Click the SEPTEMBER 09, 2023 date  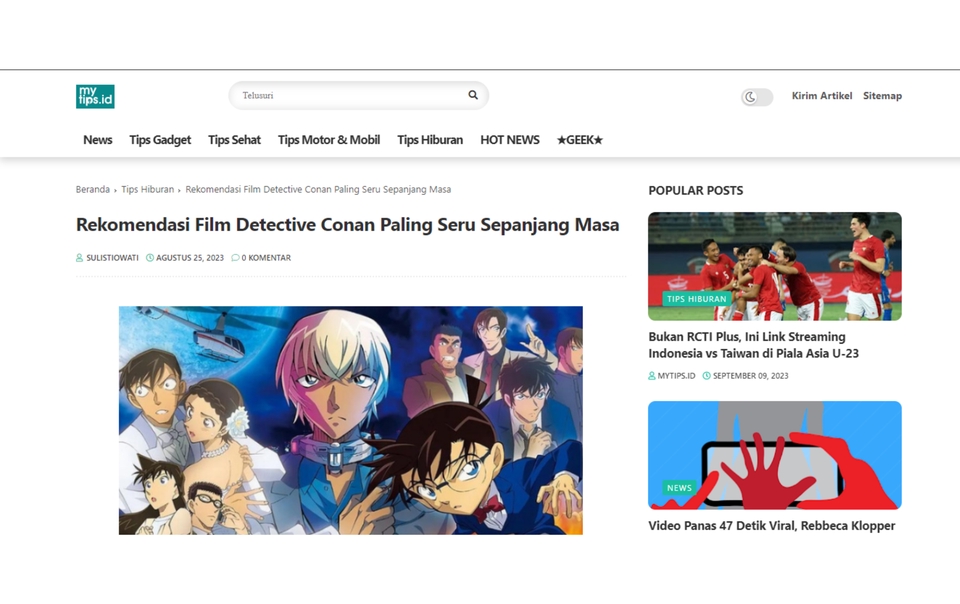pos(751,376)
